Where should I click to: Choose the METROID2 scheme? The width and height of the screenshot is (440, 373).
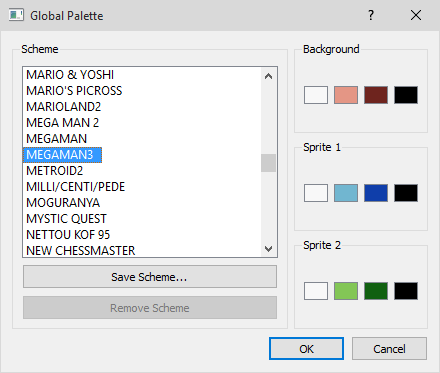(54, 171)
